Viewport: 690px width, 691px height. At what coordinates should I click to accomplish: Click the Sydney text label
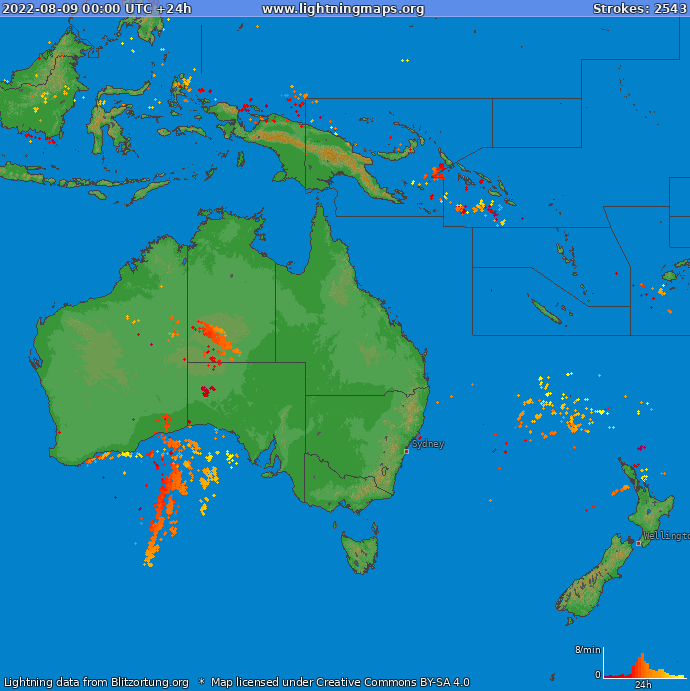point(428,443)
